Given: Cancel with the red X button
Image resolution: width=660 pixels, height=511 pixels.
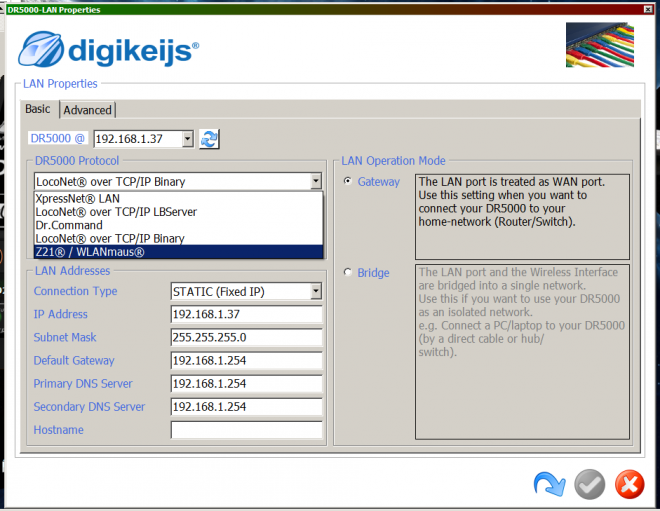Looking at the screenshot, I should click(x=630, y=484).
